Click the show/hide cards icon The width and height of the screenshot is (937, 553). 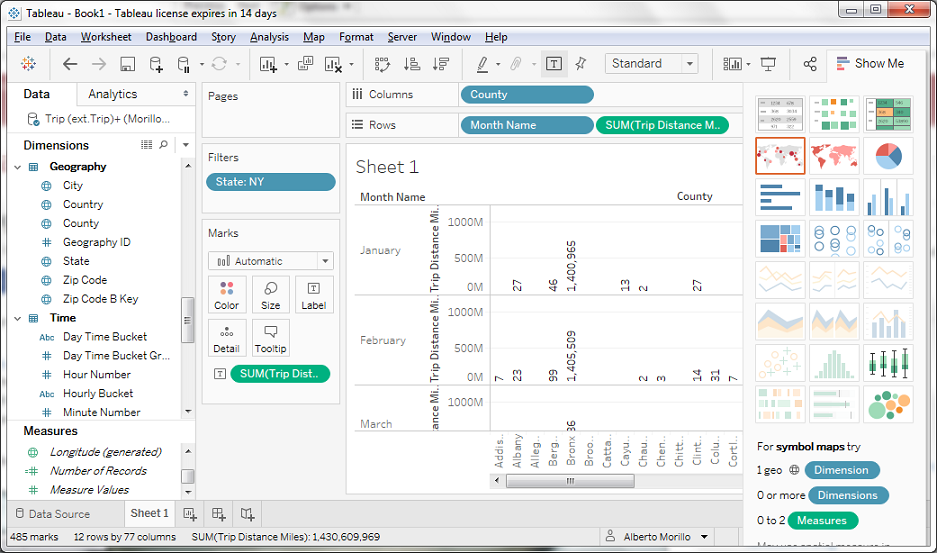click(732, 64)
